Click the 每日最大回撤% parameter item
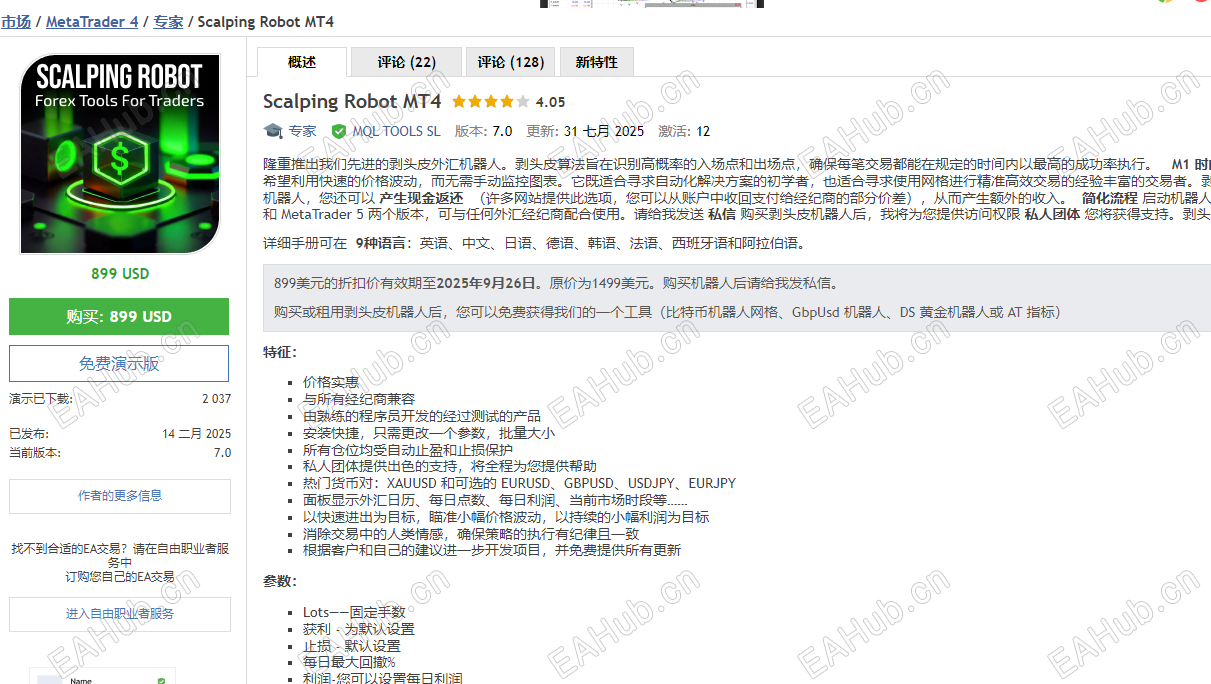 [349, 662]
